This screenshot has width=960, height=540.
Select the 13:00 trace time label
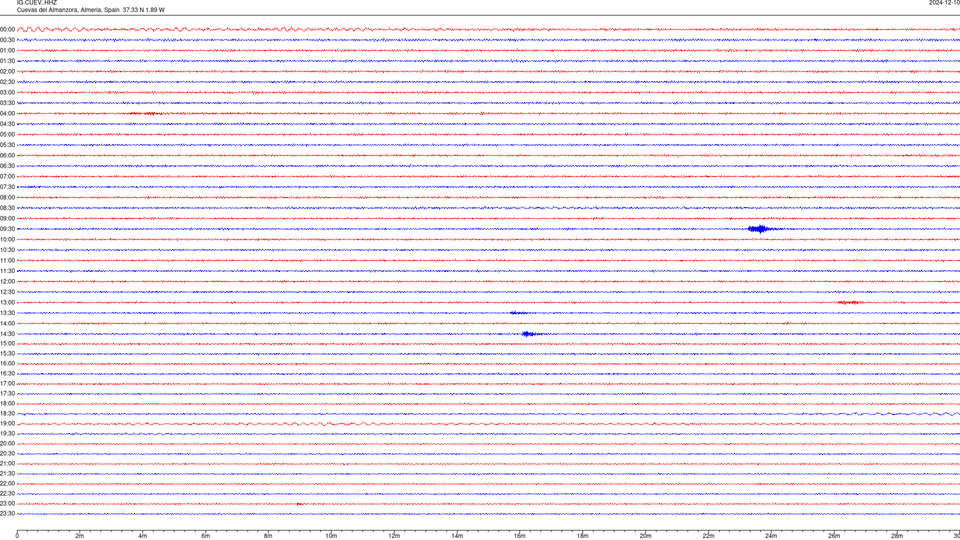coord(7,302)
